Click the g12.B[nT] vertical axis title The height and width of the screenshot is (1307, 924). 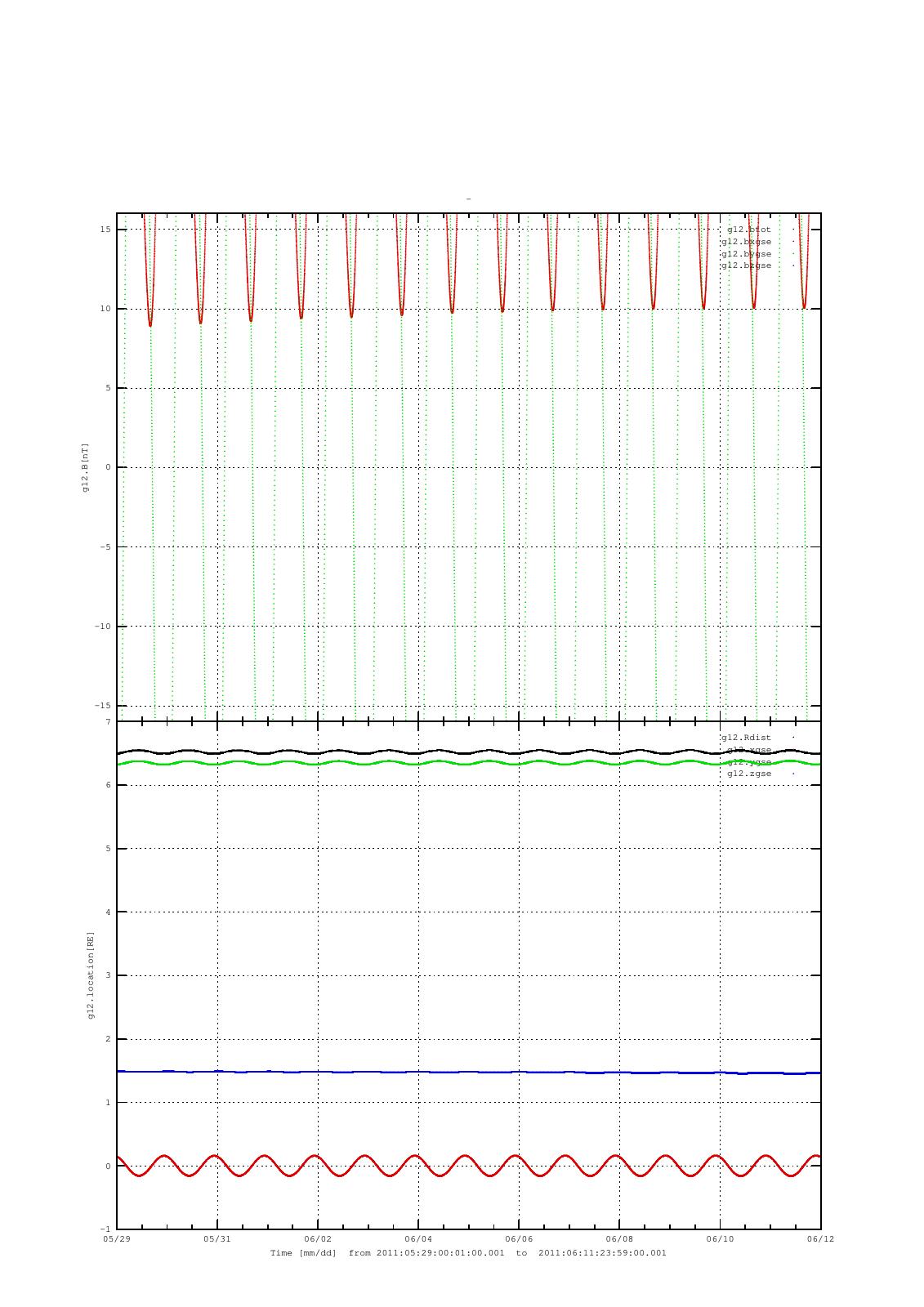[x=85, y=467]
